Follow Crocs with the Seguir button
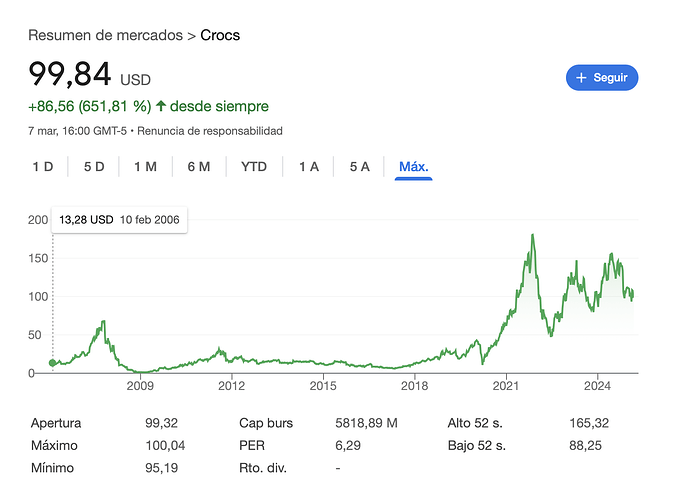Image resolution: width=690 pixels, height=492 pixels. [602, 78]
